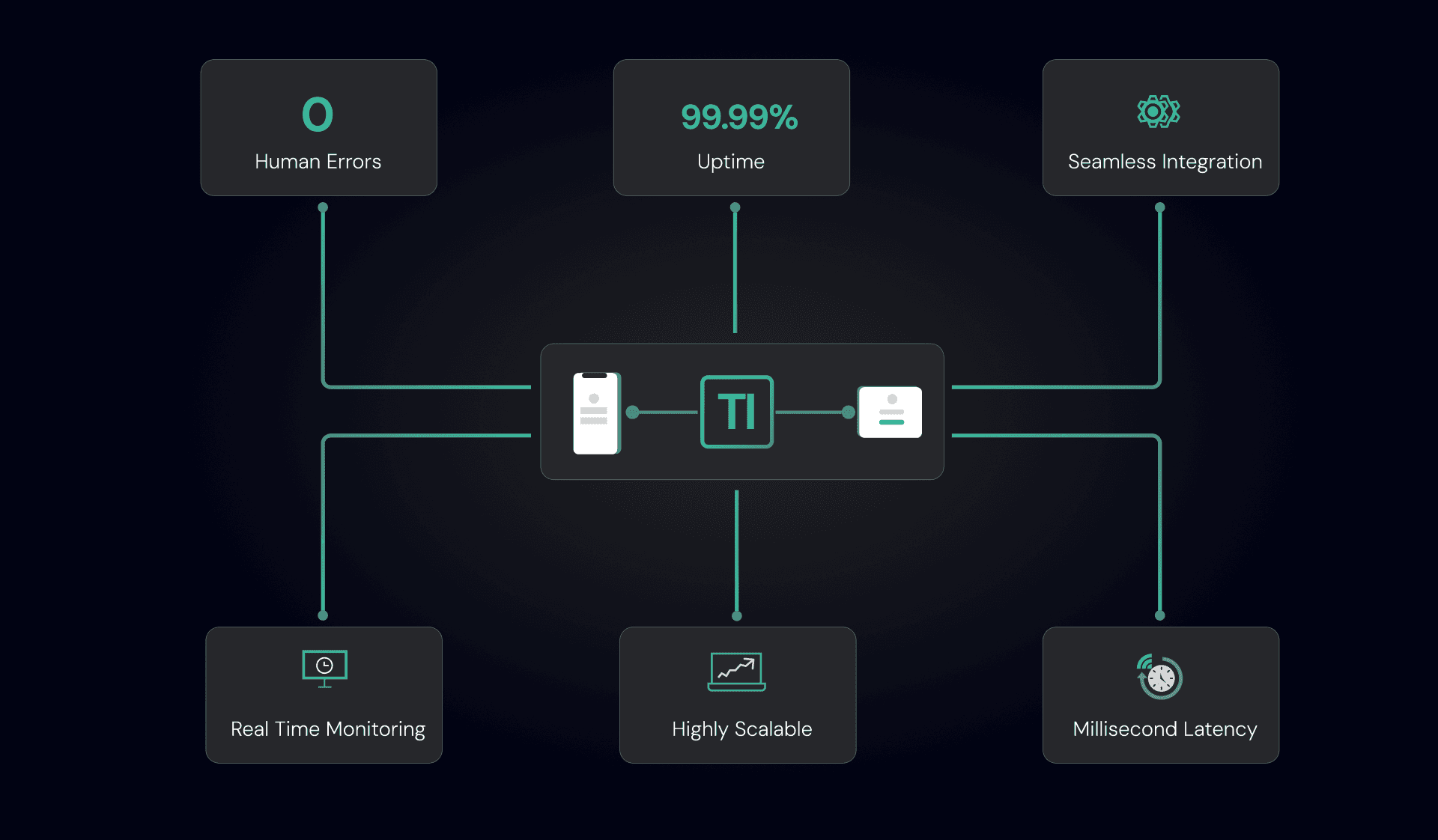Click the Real Time Monitoring label

coord(327,729)
